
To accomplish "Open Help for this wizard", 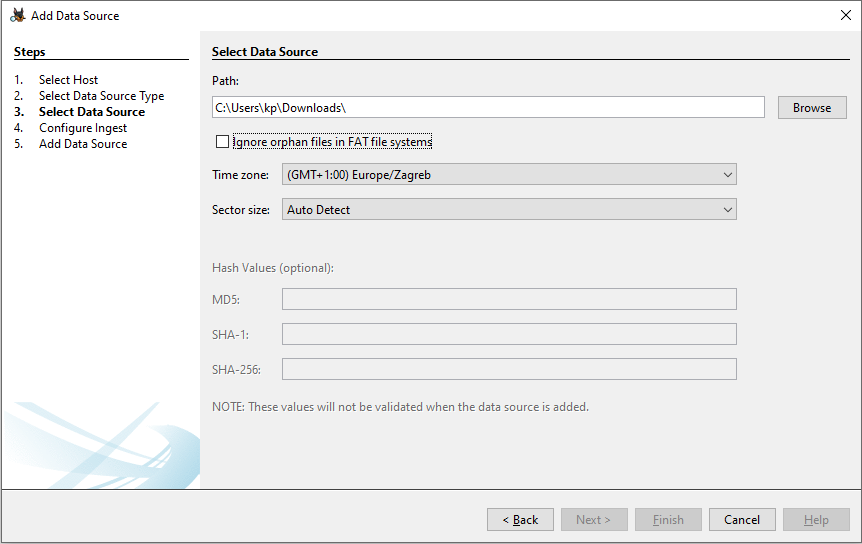I will pos(816,520).
